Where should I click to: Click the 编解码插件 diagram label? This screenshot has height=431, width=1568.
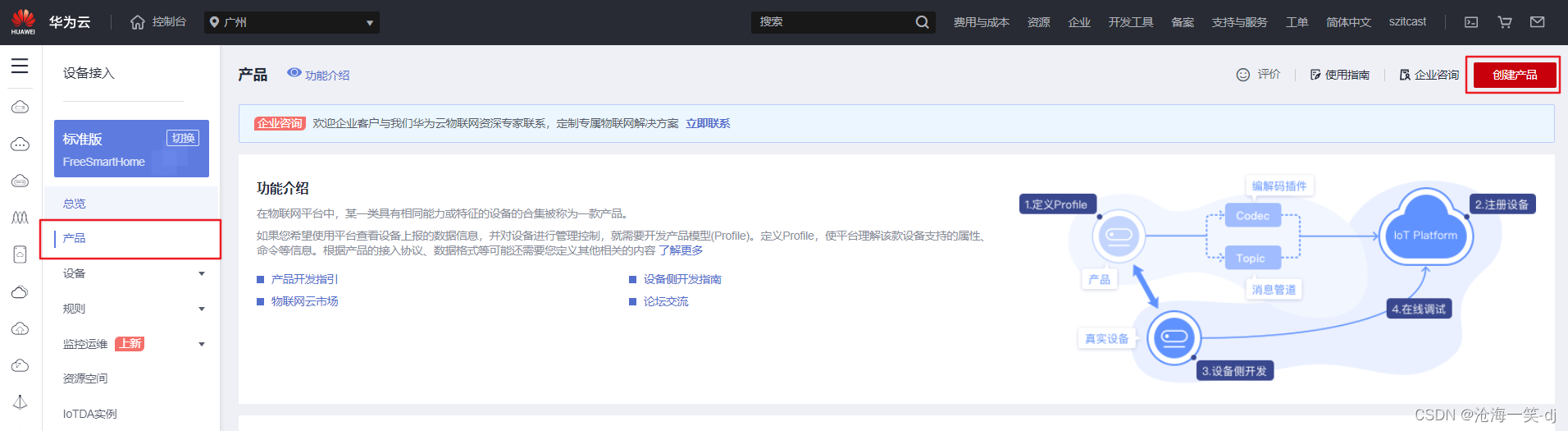1279,186
